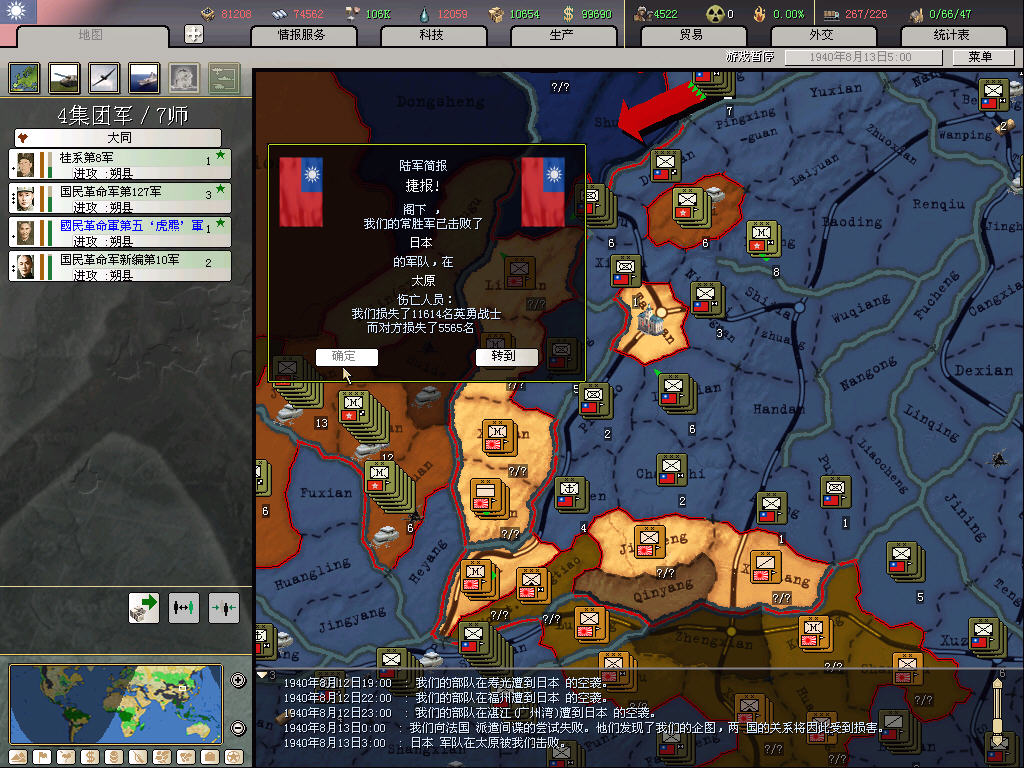Click the industrial capacity icon showing 267/226
Screen dimensions: 1024x768
pos(831,13)
